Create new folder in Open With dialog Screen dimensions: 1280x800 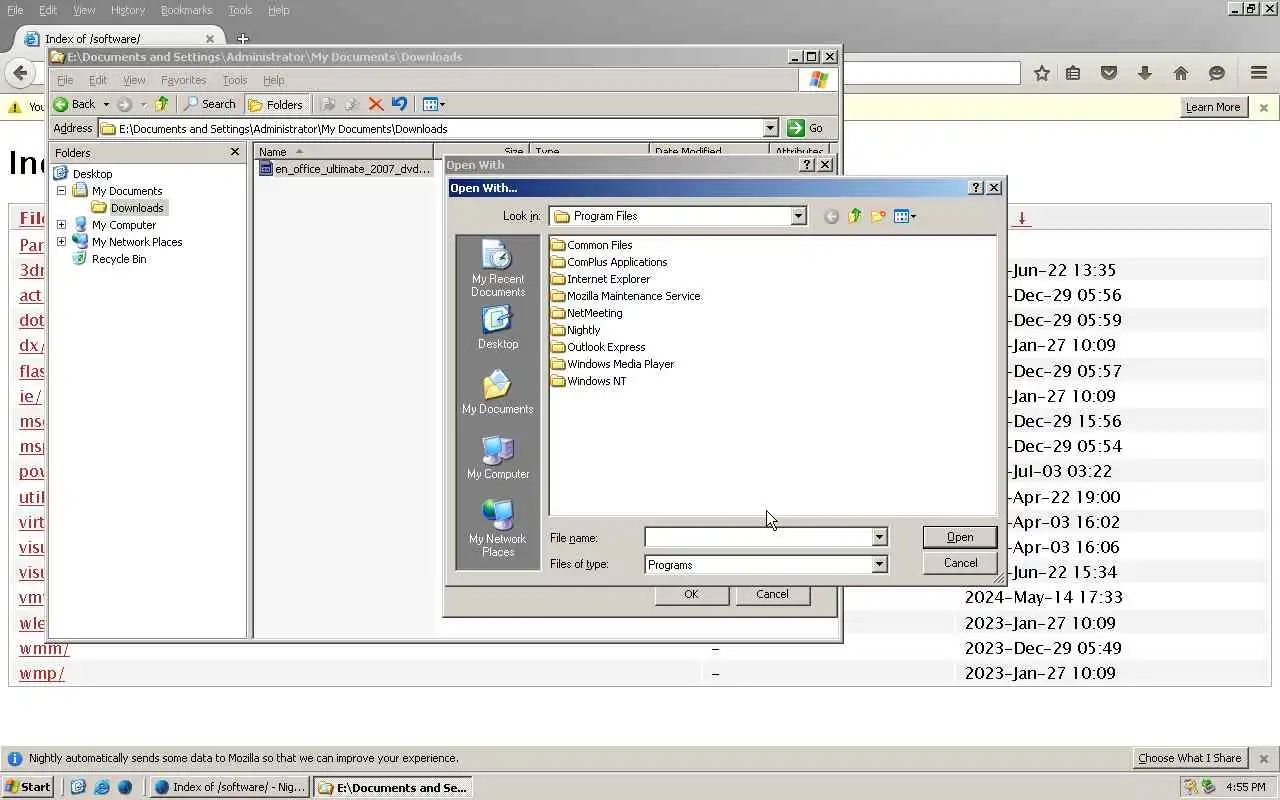878,216
